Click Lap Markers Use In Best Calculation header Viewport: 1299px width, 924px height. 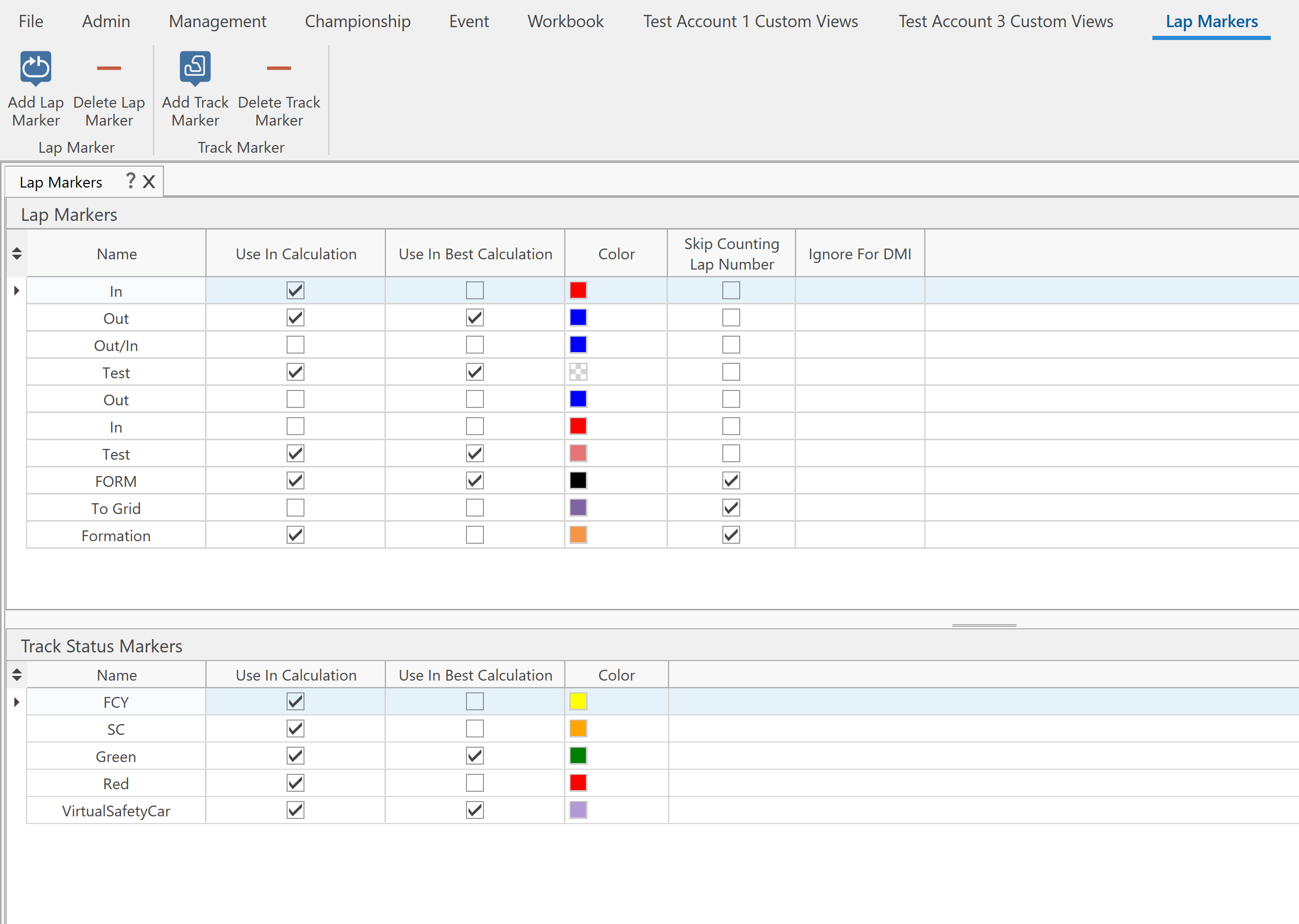(475, 254)
